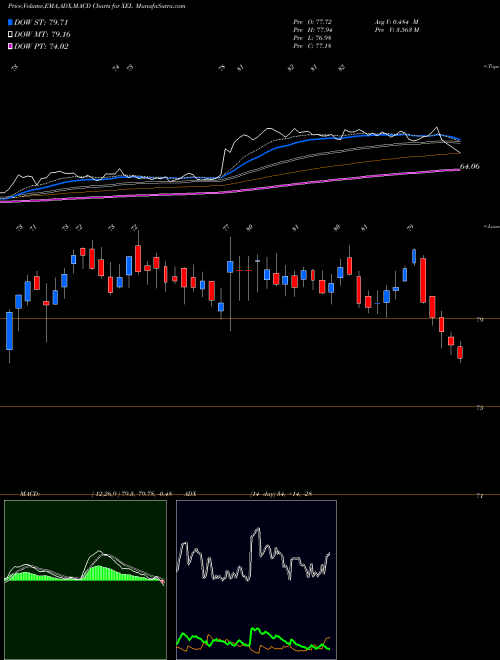This screenshot has height=660, width=500.
Task: Click the 'Pre H: 77.94' value
Action: 313,29
